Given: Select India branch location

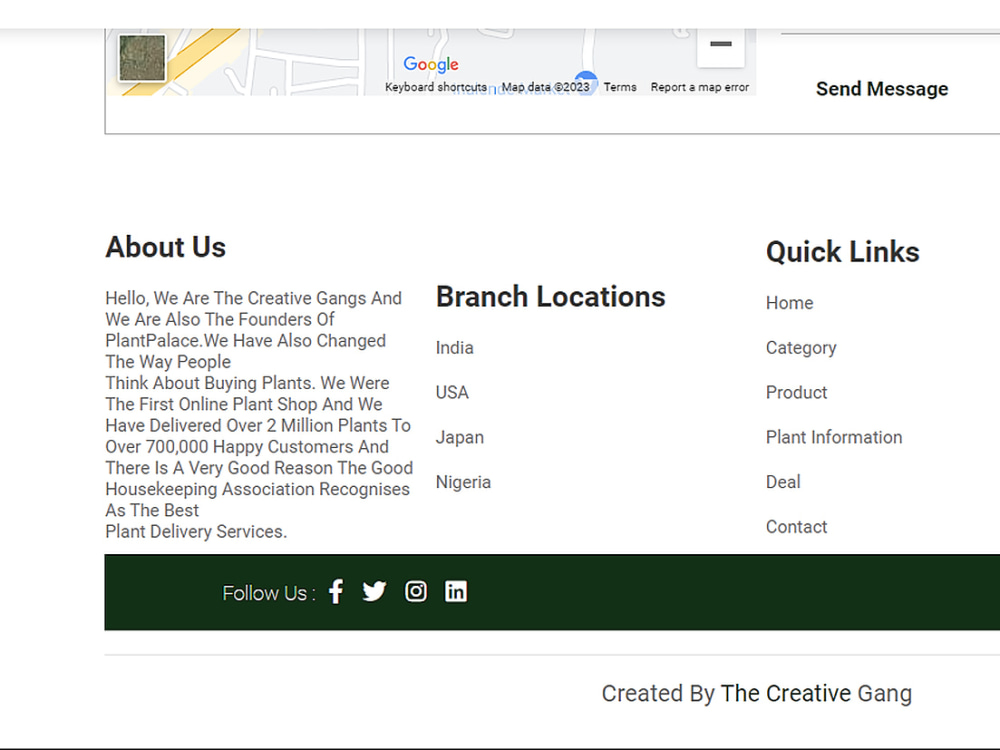Looking at the screenshot, I should (x=455, y=348).
